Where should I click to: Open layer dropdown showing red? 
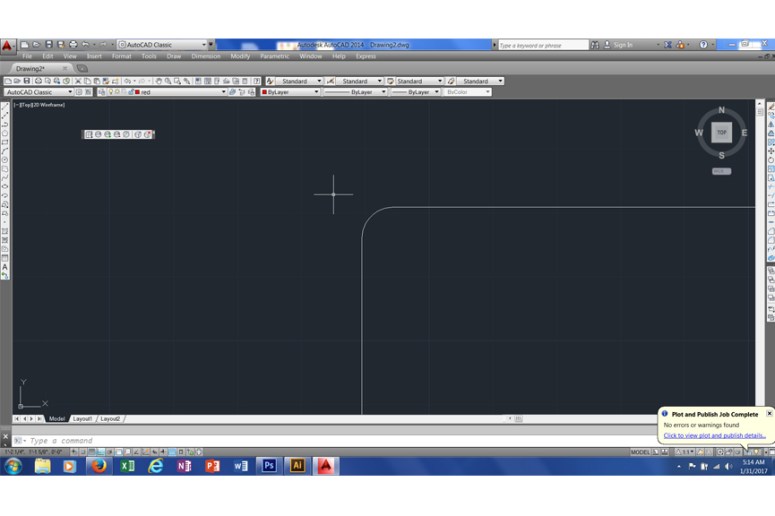pos(223,92)
